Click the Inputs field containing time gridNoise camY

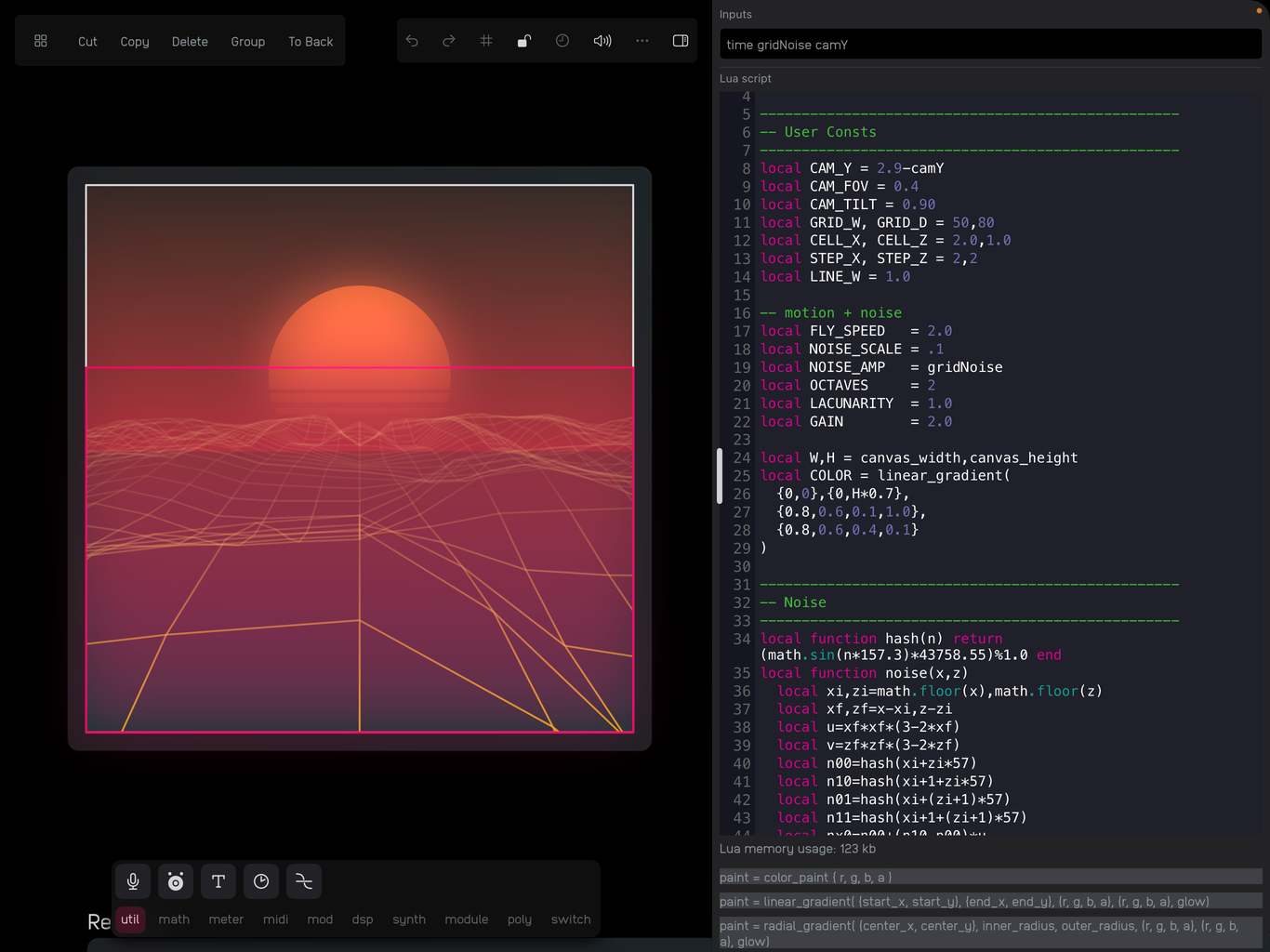(x=989, y=44)
